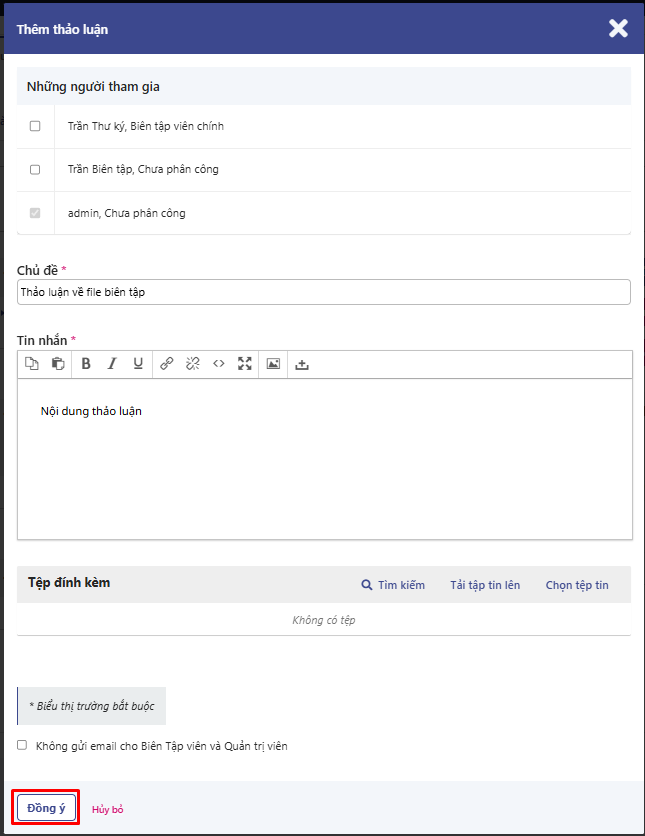The width and height of the screenshot is (645, 836).
Task: Insert an image with the picture icon
Action: coord(273,364)
